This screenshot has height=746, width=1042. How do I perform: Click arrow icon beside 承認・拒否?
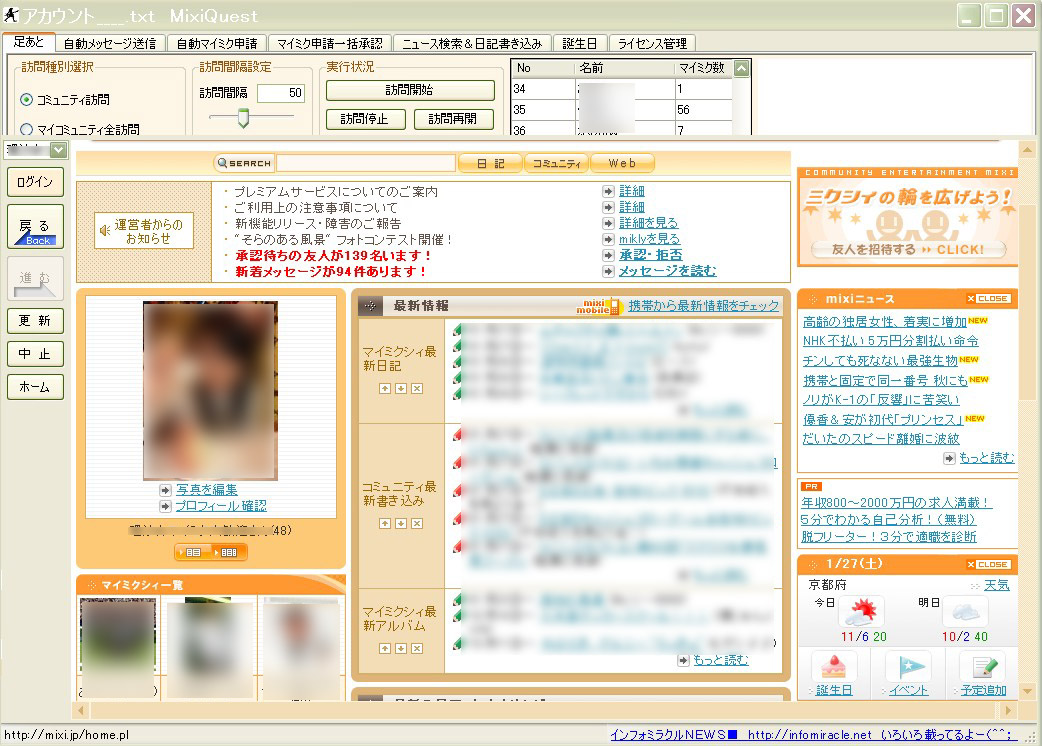tap(608, 255)
